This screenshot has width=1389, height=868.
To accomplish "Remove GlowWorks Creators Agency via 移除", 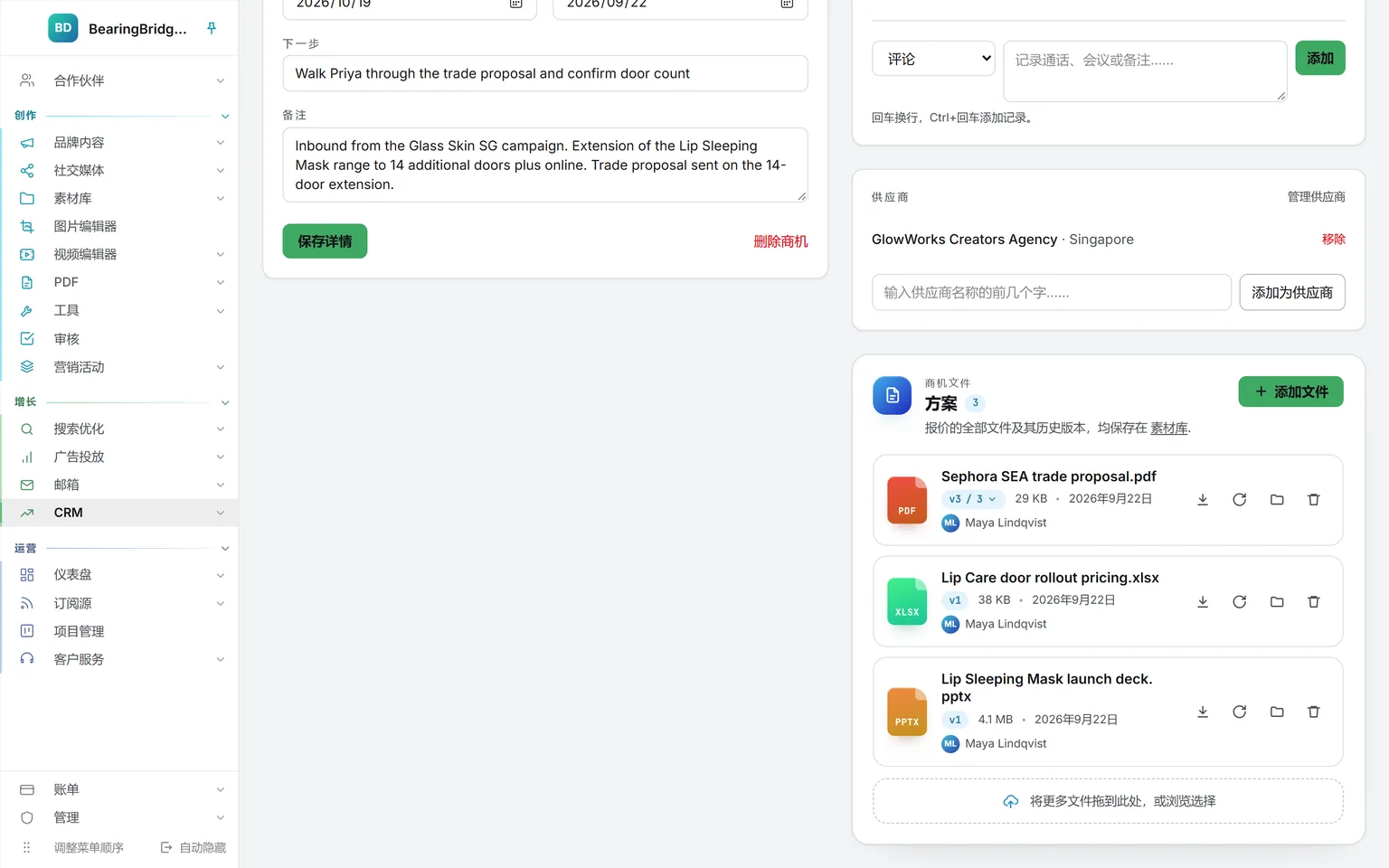I will 1334,240.
